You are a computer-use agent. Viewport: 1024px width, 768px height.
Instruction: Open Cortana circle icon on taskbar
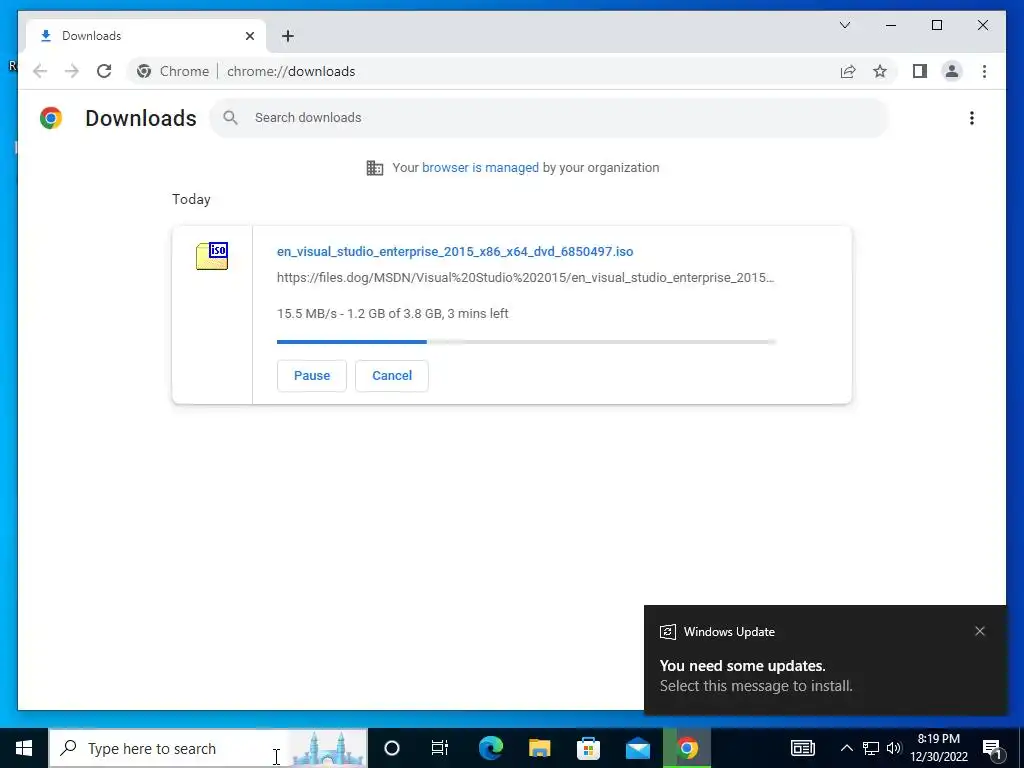point(391,748)
